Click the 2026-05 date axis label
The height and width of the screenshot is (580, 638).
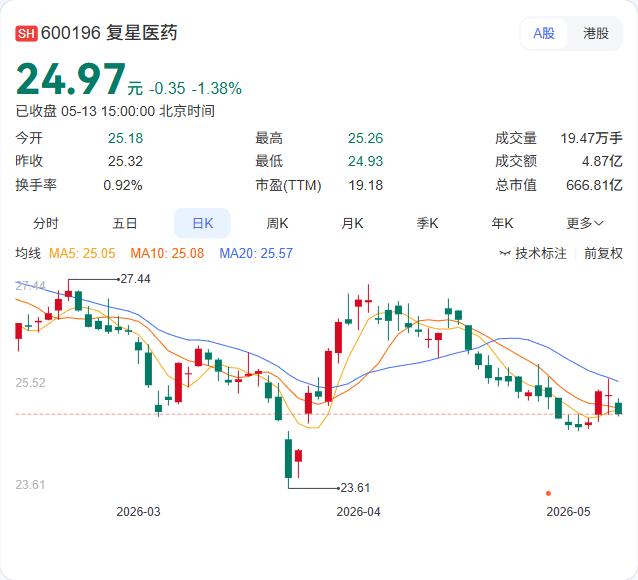(x=568, y=512)
